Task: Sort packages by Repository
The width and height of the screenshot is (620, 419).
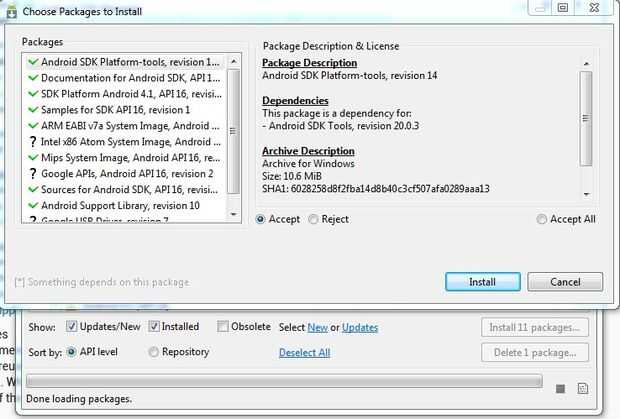Action: pos(154,352)
